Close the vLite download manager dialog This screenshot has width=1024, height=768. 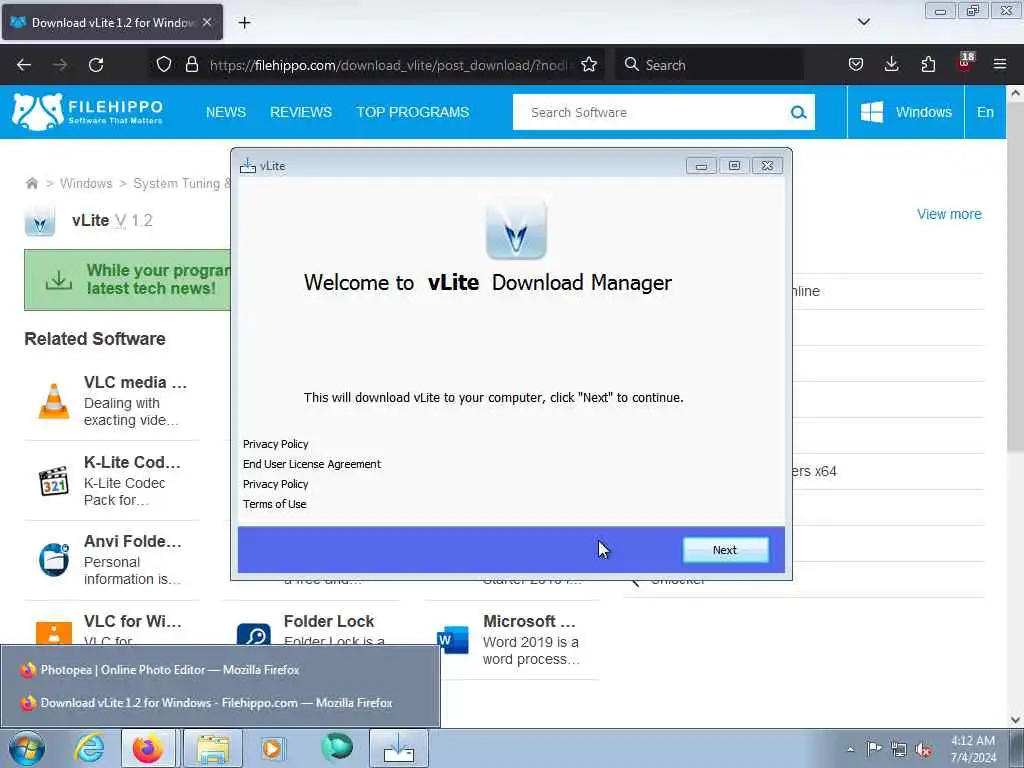(x=767, y=166)
